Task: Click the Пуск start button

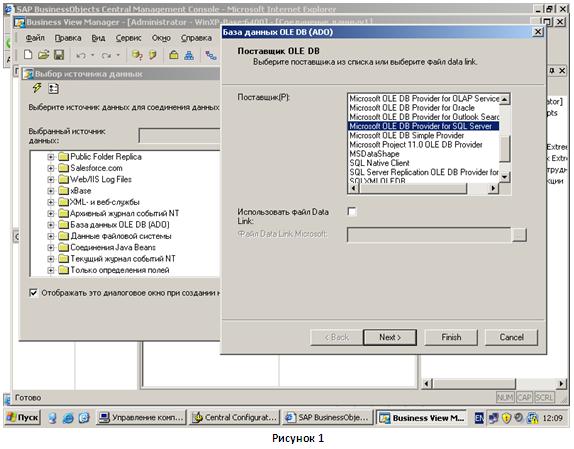Action: [x=23, y=418]
